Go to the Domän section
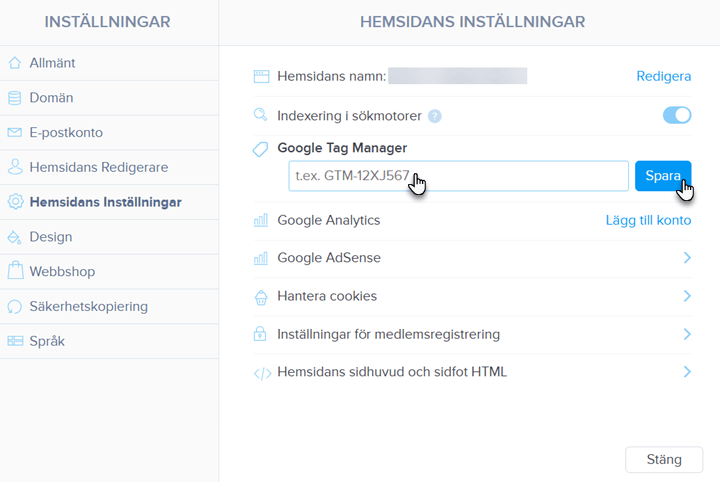The height and width of the screenshot is (482, 720). (x=109, y=98)
